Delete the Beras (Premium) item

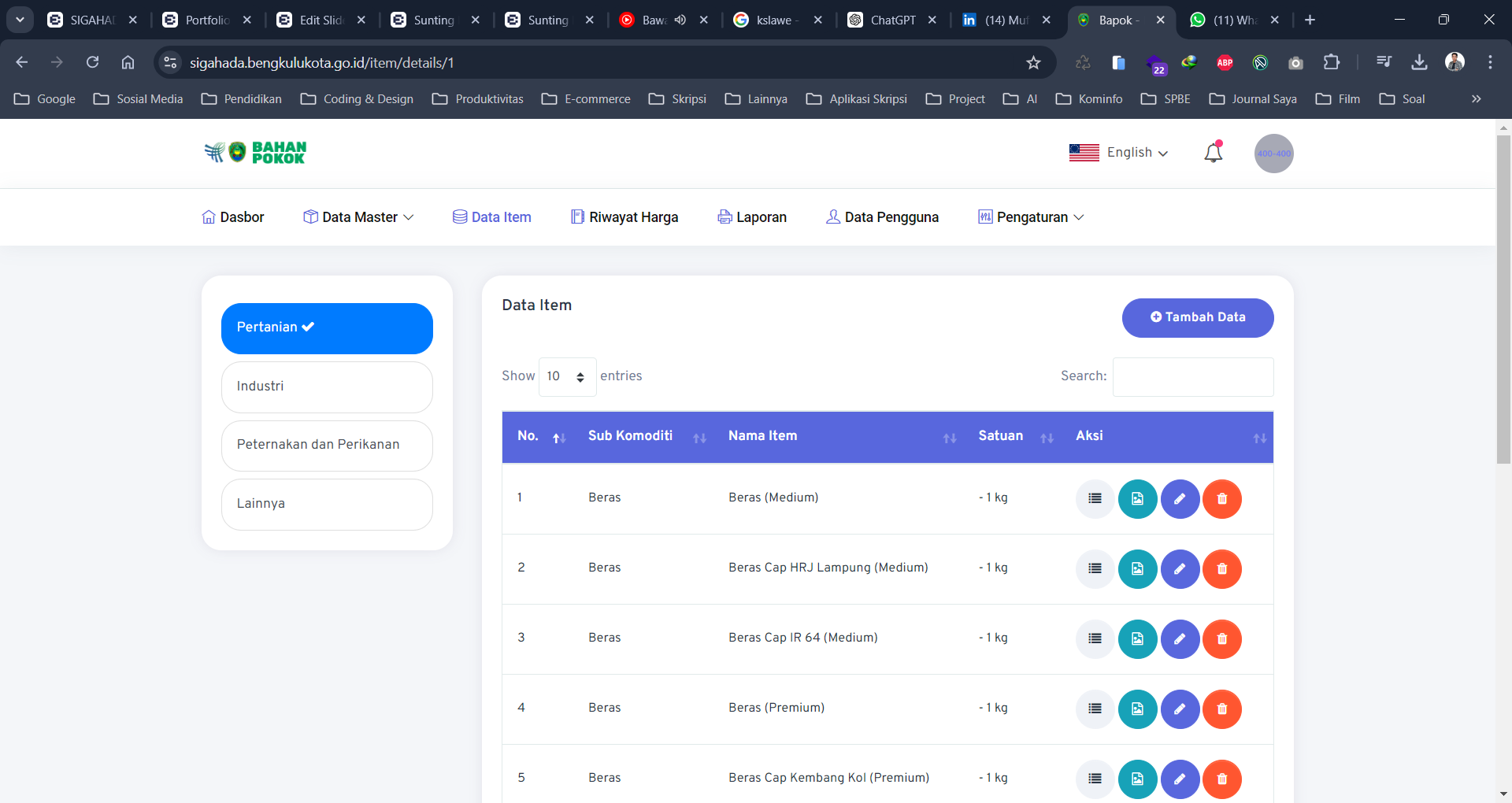[1222, 709]
